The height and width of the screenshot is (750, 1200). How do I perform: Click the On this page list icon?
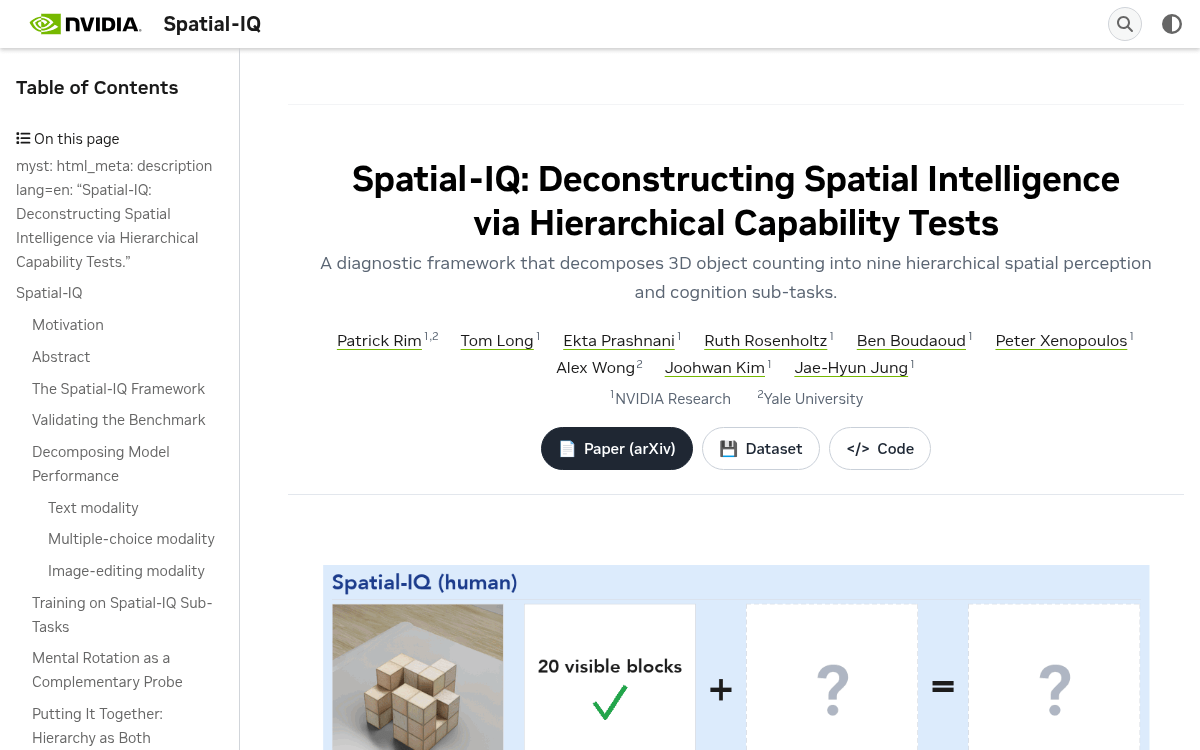tap(23, 139)
